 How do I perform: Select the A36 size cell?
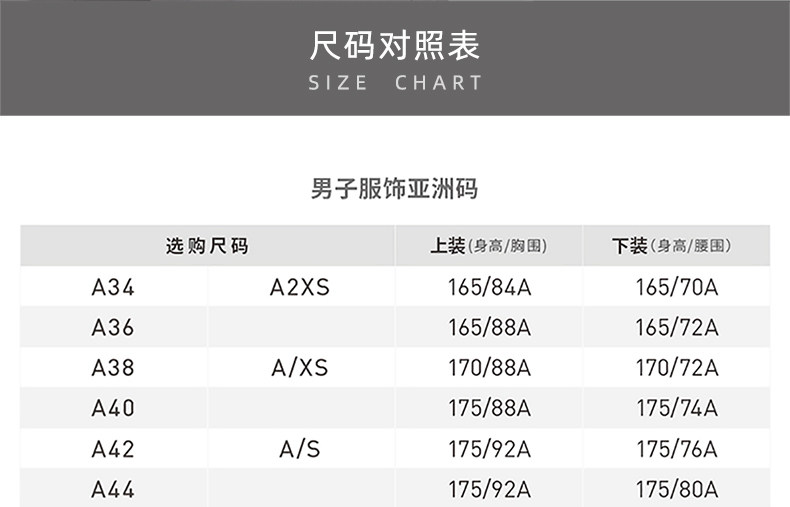[113, 327]
